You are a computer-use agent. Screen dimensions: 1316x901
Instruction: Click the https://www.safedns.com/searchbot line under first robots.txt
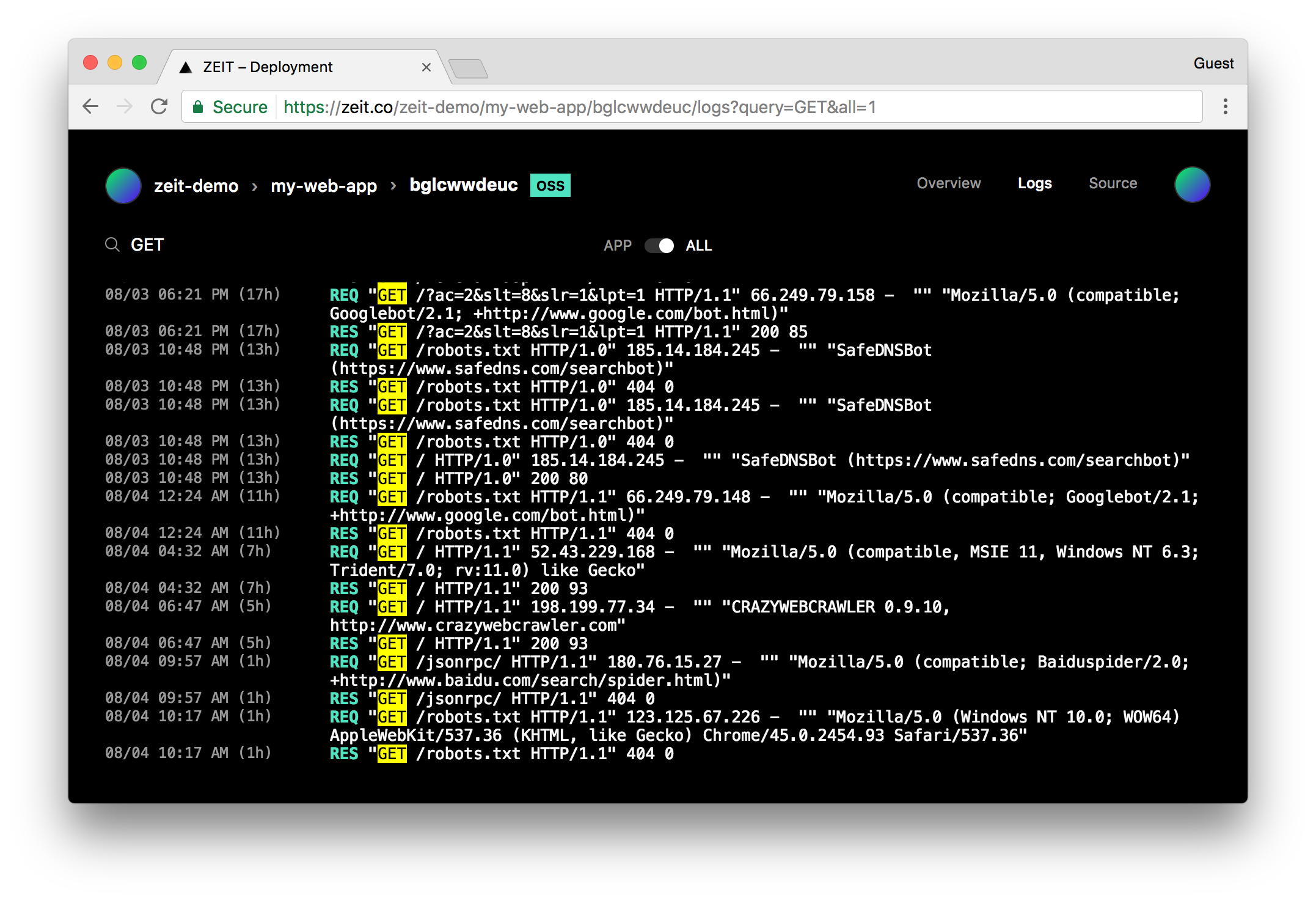pos(501,369)
